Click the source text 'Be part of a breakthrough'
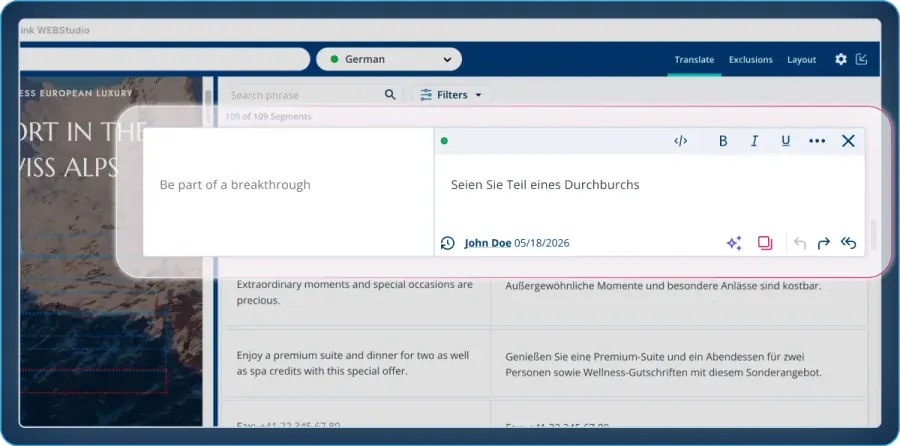The height and width of the screenshot is (446, 900). click(x=235, y=185)
